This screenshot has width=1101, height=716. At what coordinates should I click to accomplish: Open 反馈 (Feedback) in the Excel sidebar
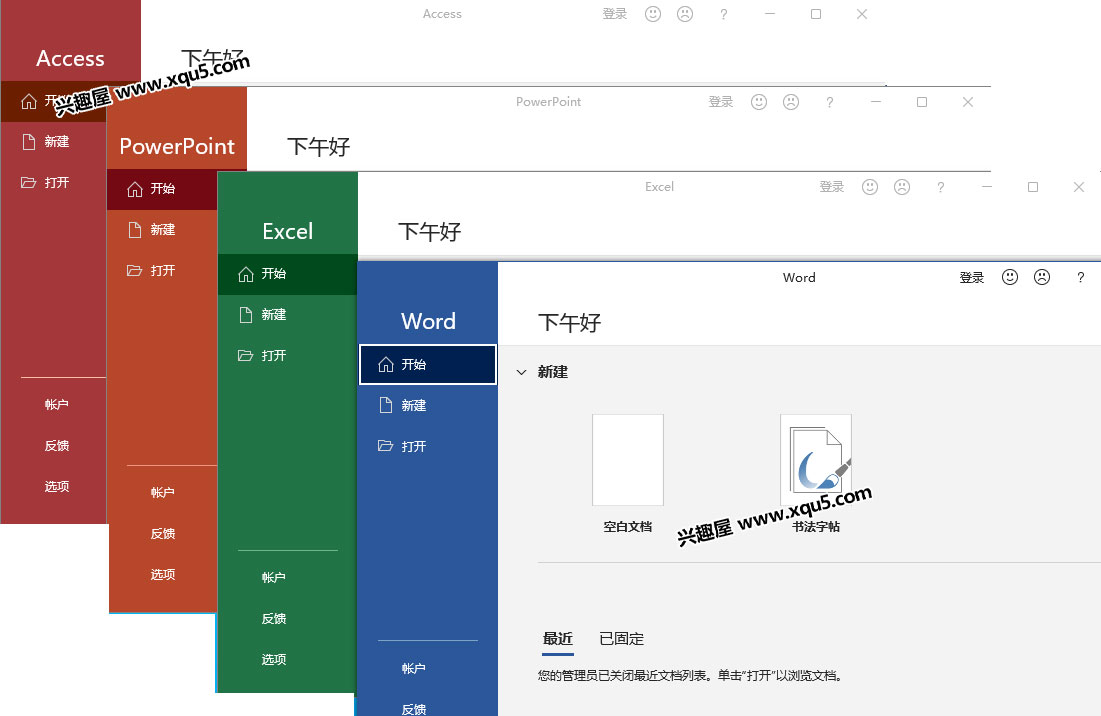point(274,618)
